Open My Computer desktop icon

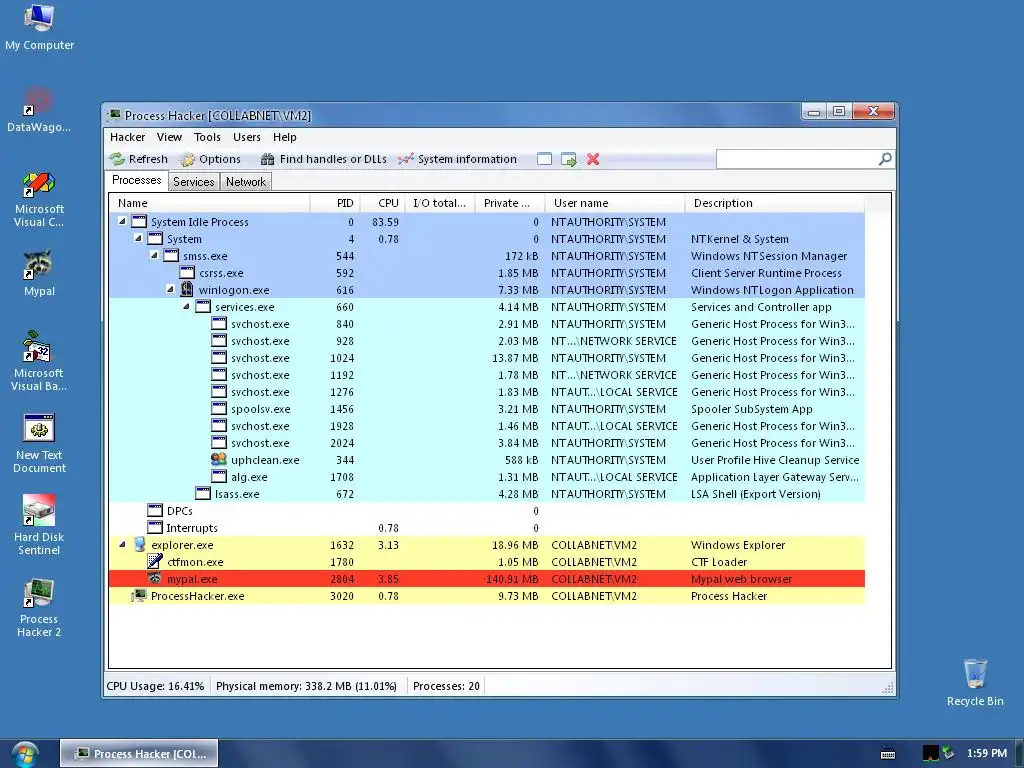(x=39, y=27)
